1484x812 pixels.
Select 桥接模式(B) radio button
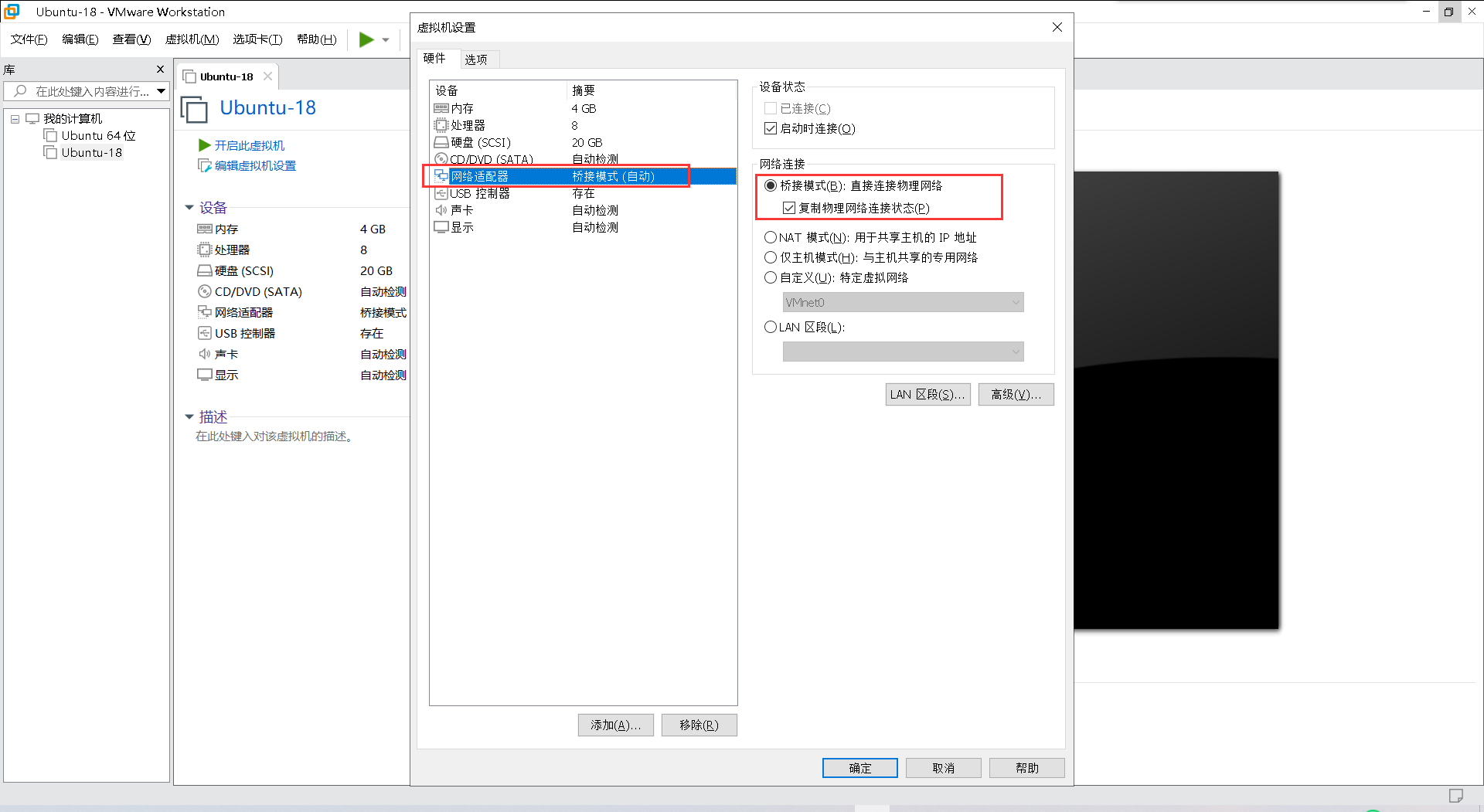click(x=771, y=185)
